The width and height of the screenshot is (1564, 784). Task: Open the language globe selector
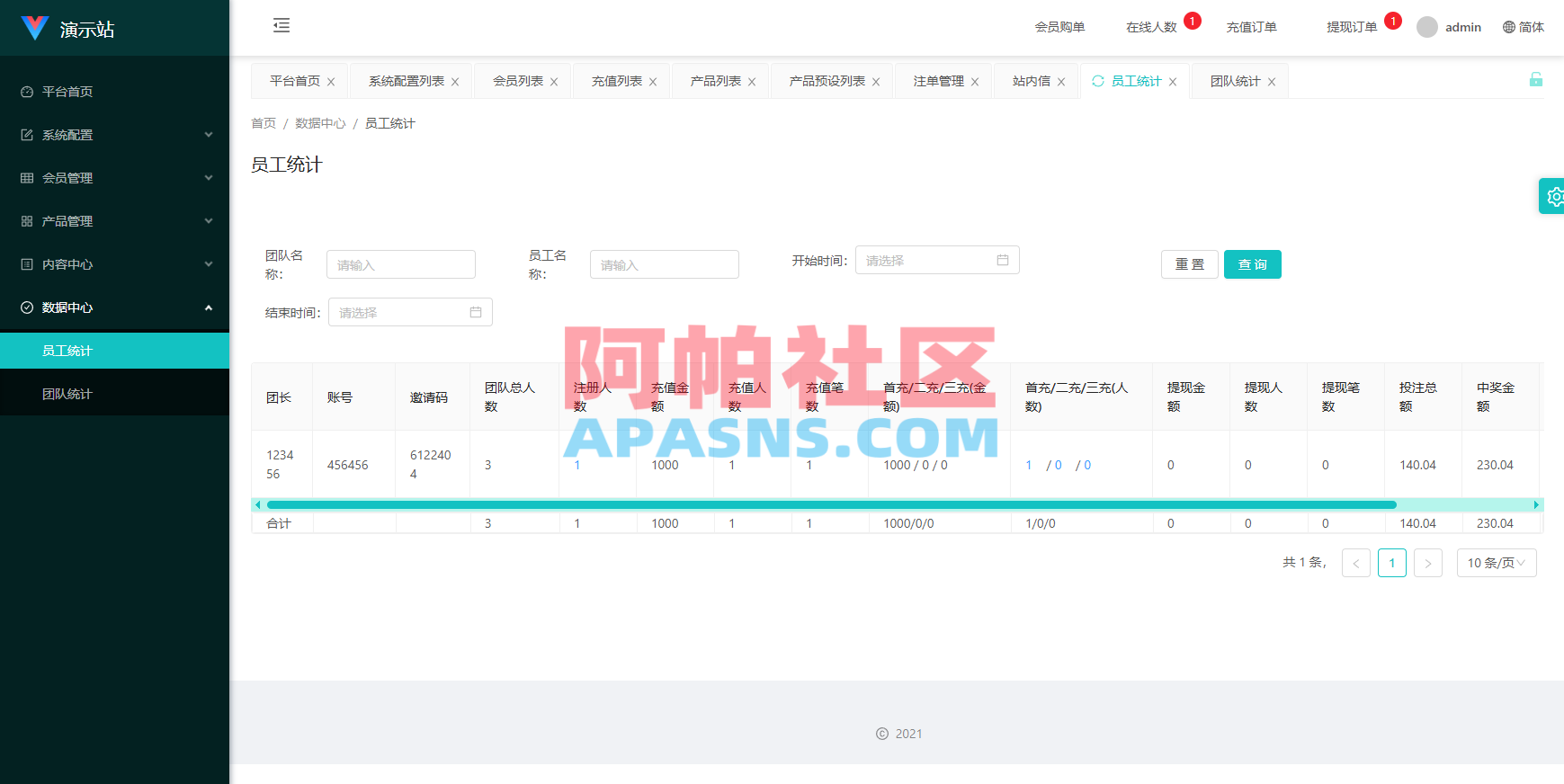[1524, 27]
